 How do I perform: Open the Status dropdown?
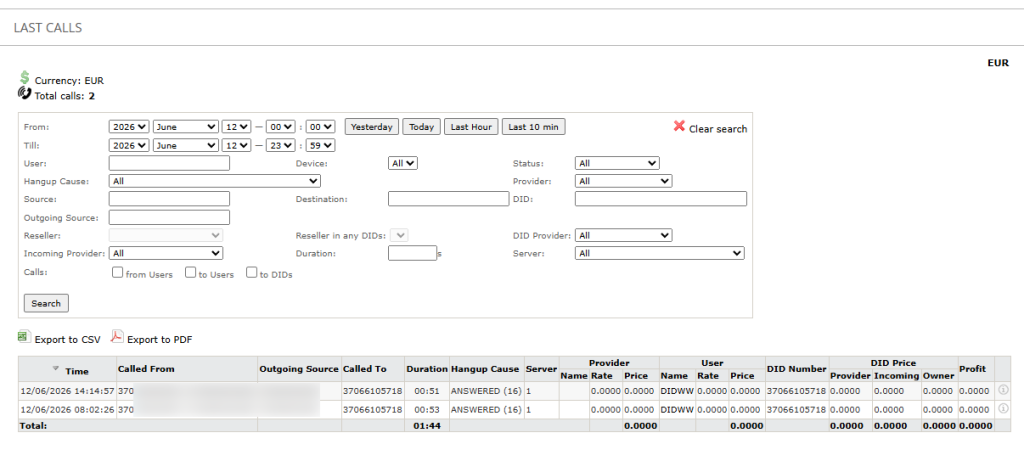pos(617,163)
